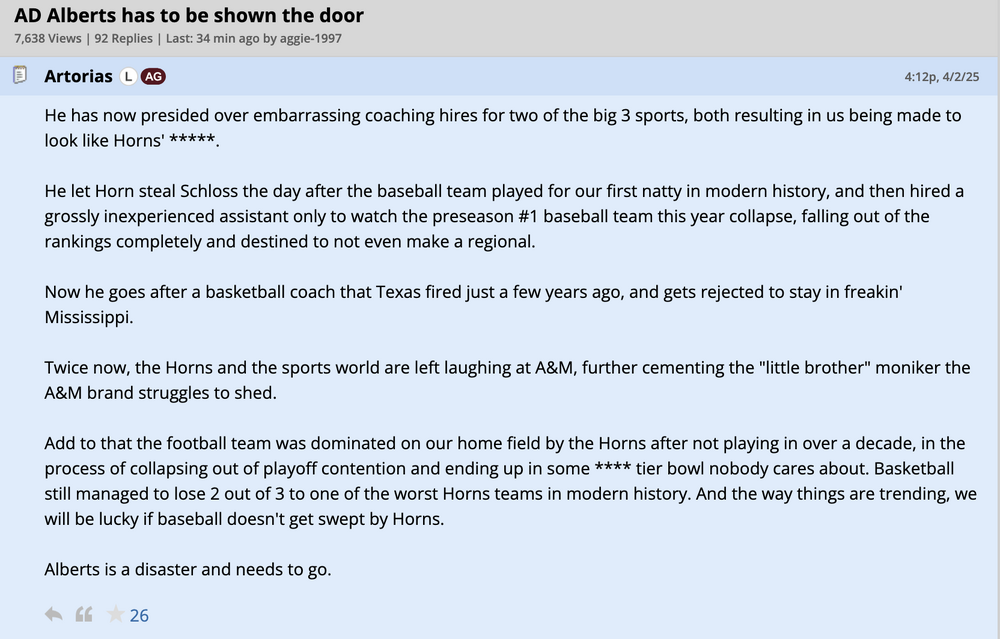The image size is (1000, 639).
Task: Click the thread title about AD Alberts
Action: pos(189,15)
